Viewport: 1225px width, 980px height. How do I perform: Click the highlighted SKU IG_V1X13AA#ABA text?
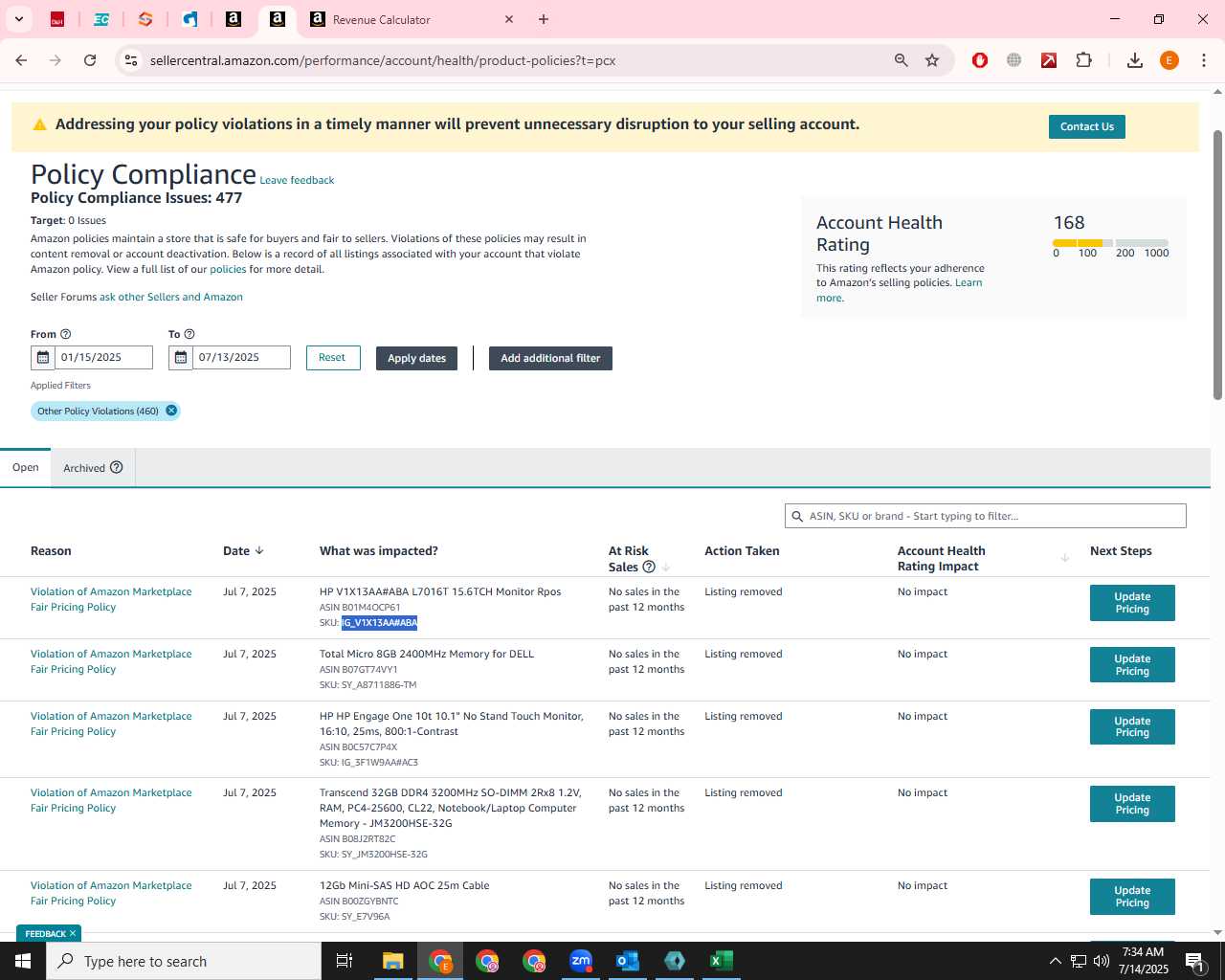[x=380, y=623]
